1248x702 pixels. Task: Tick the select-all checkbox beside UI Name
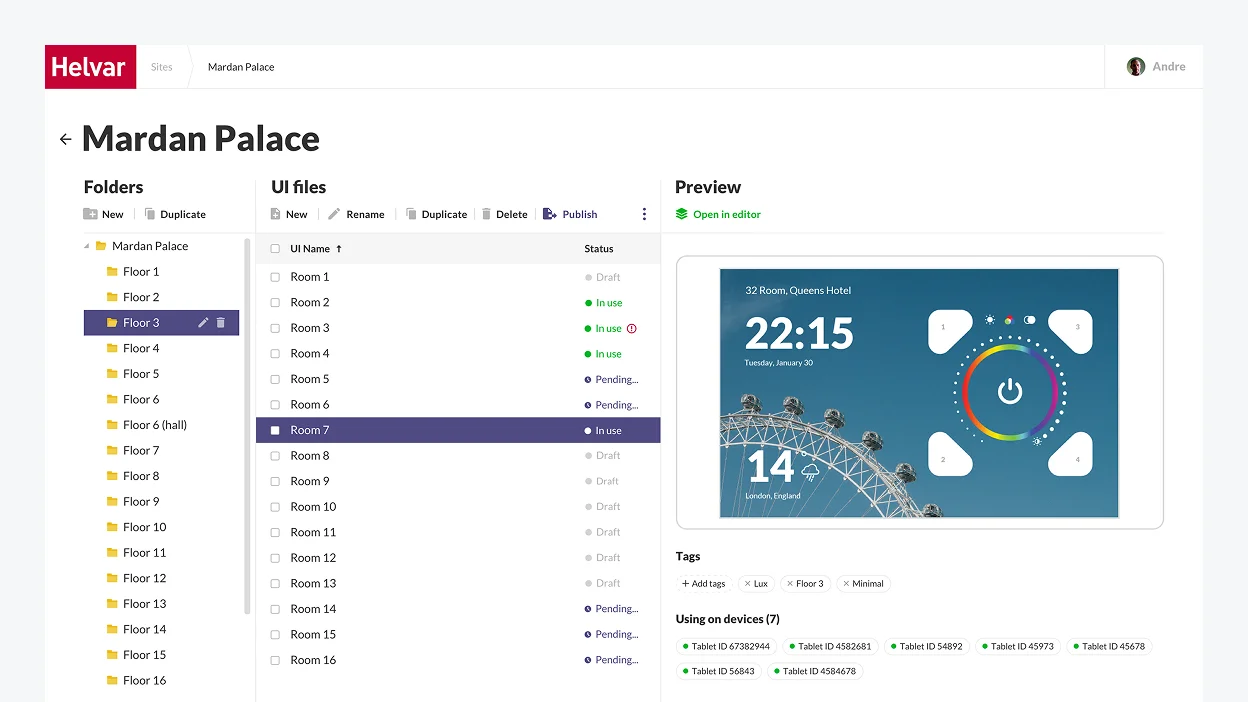coord(275,249)
